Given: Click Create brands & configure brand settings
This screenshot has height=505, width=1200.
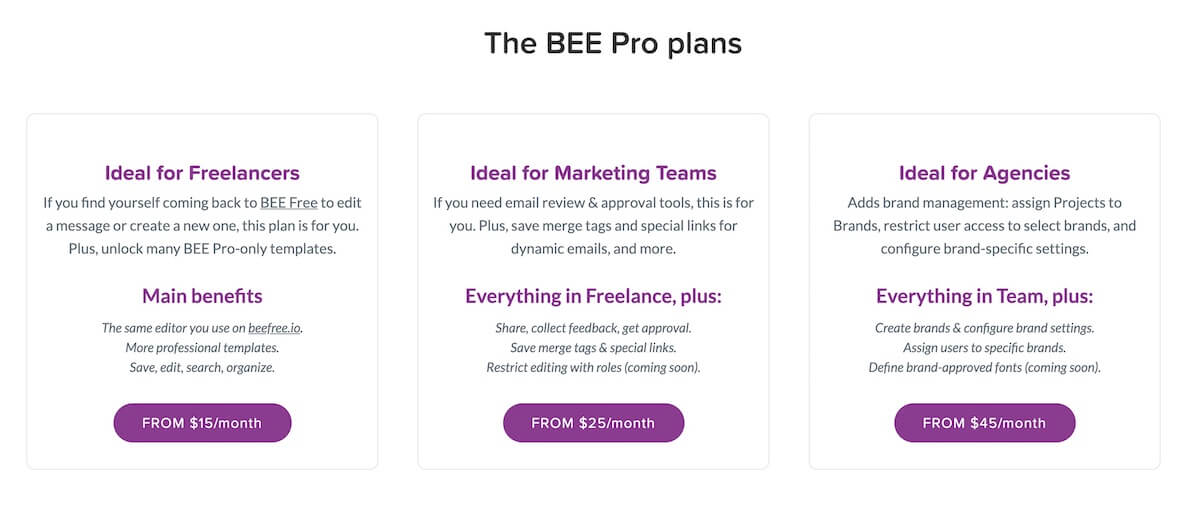Looking at the screenshot, I should (x=984, y=328).
